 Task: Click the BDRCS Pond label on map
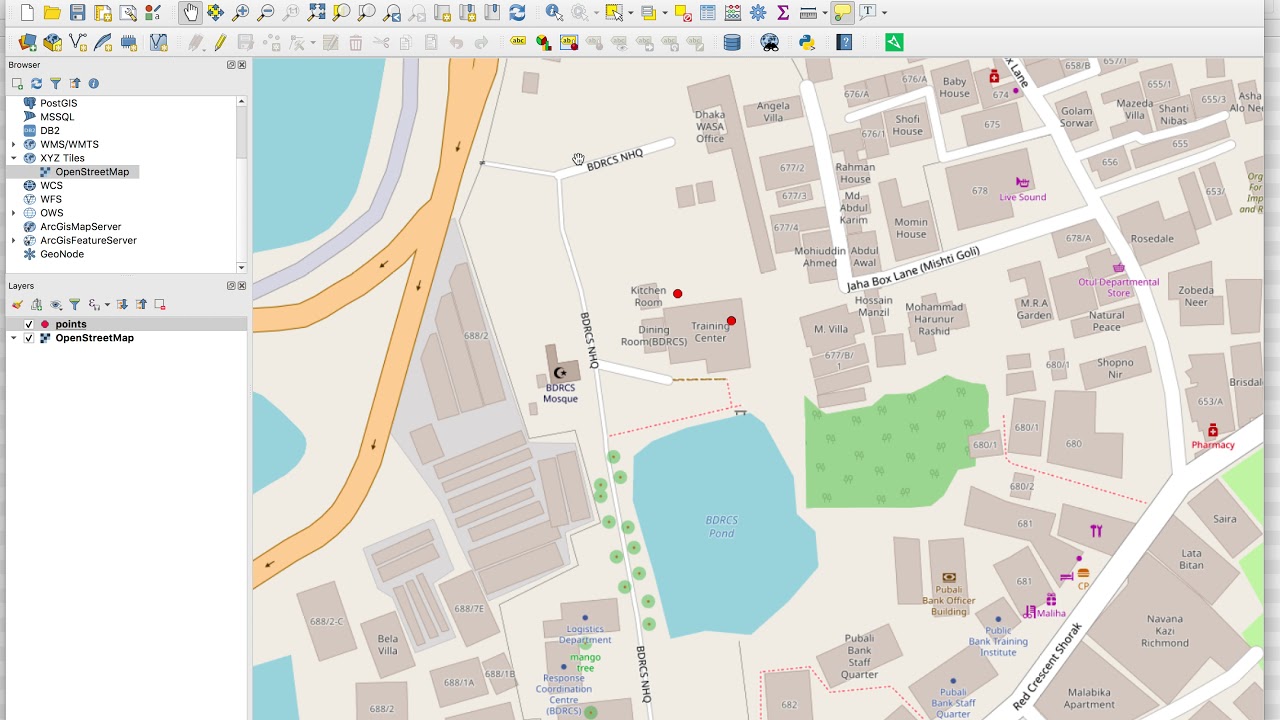coord(721,527)
